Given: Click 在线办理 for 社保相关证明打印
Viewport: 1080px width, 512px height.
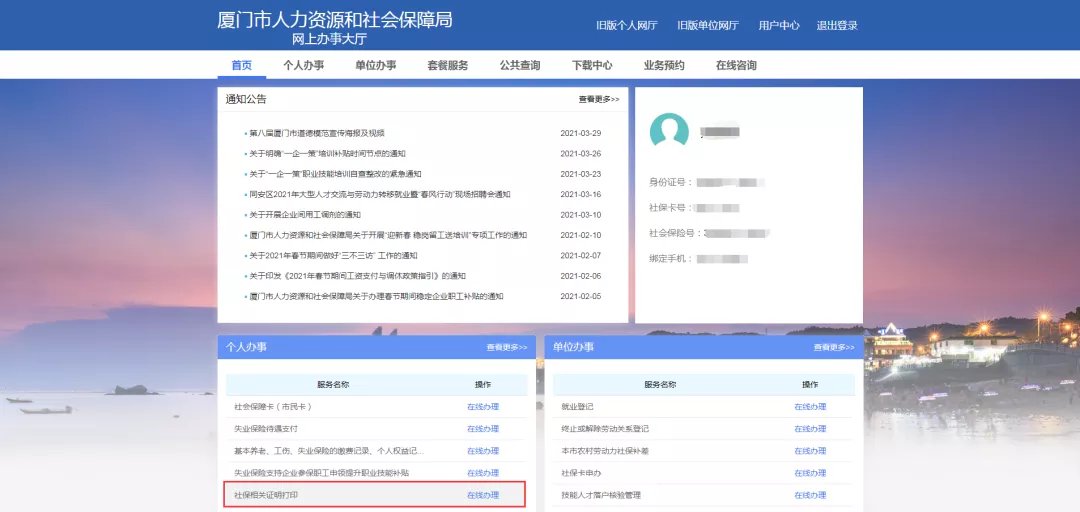Looking at the screenshot, I should point(482,495).
